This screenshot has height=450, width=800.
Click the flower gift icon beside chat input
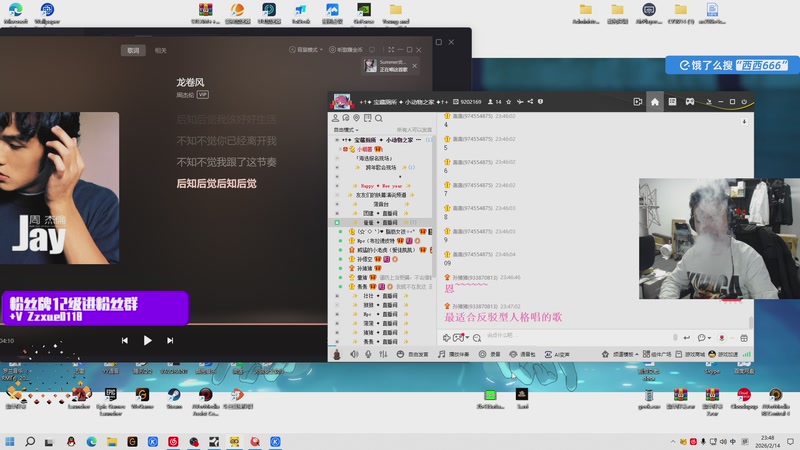pos(721,338)
